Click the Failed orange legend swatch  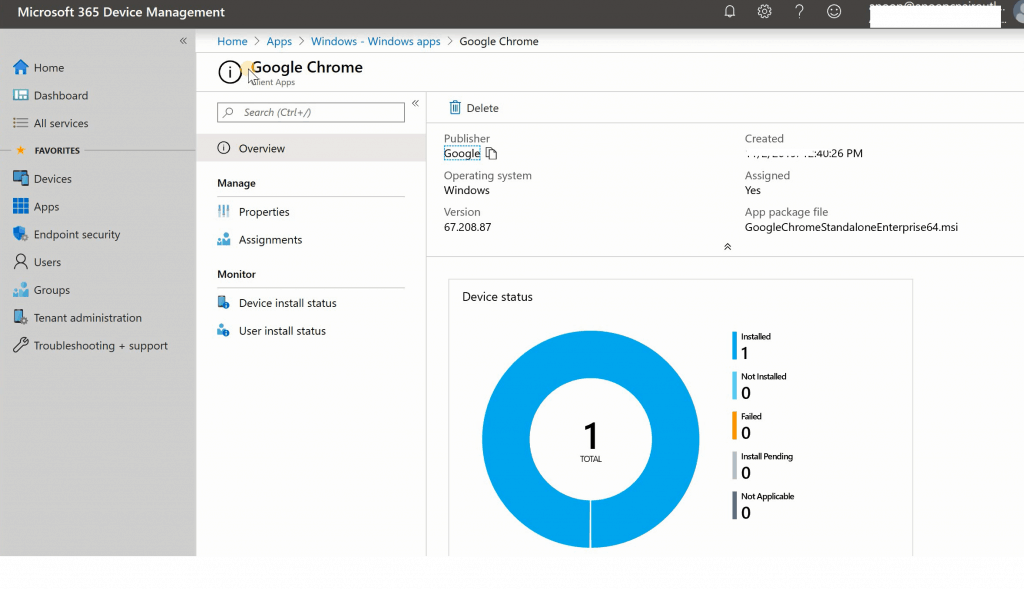coord(734,426)
